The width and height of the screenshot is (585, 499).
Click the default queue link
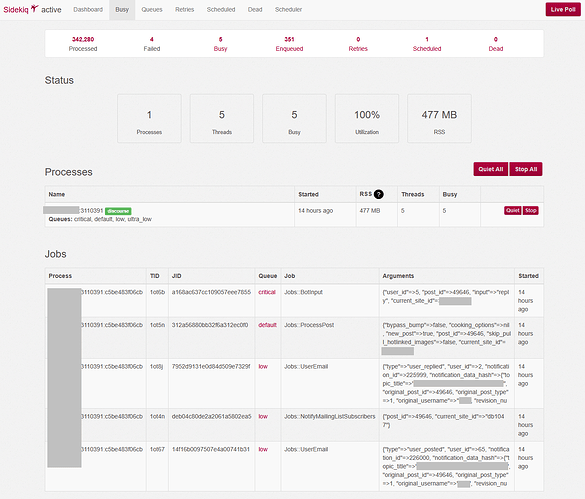coord(268,325)
